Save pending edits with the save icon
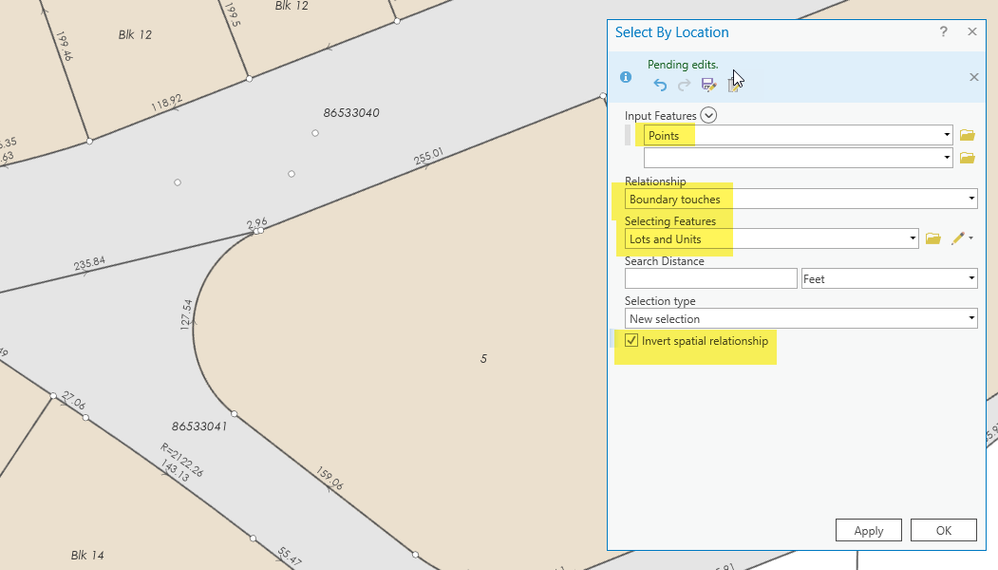 click(x=709, y=85)
